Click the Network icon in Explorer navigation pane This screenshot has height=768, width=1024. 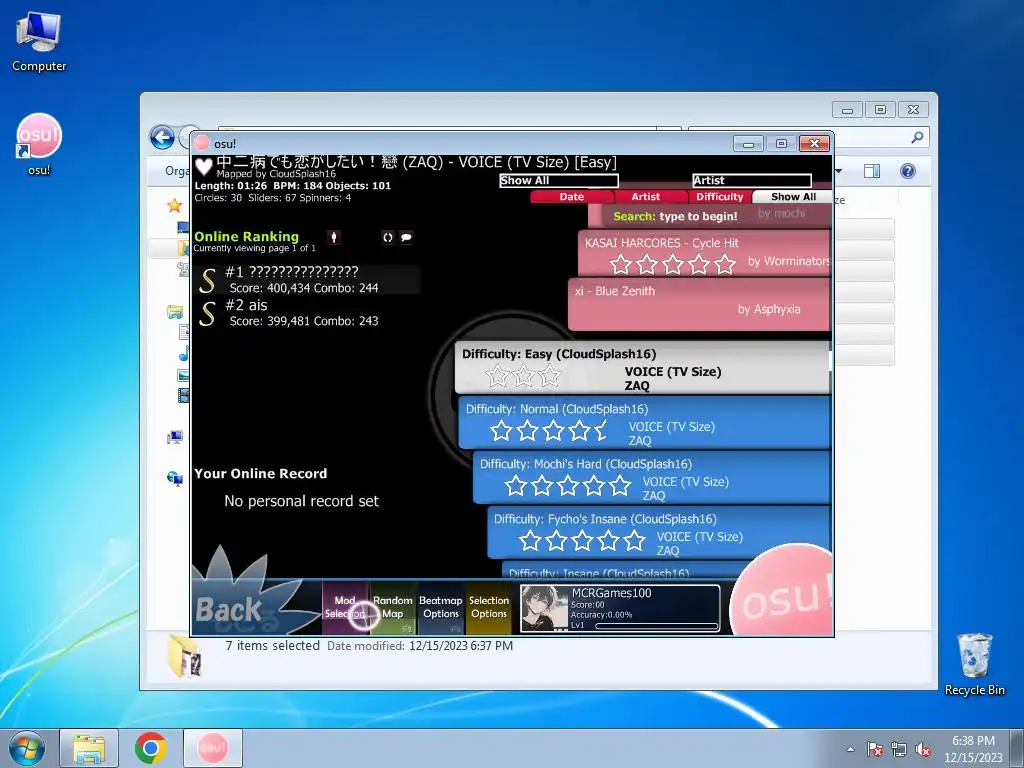point(174,479)
